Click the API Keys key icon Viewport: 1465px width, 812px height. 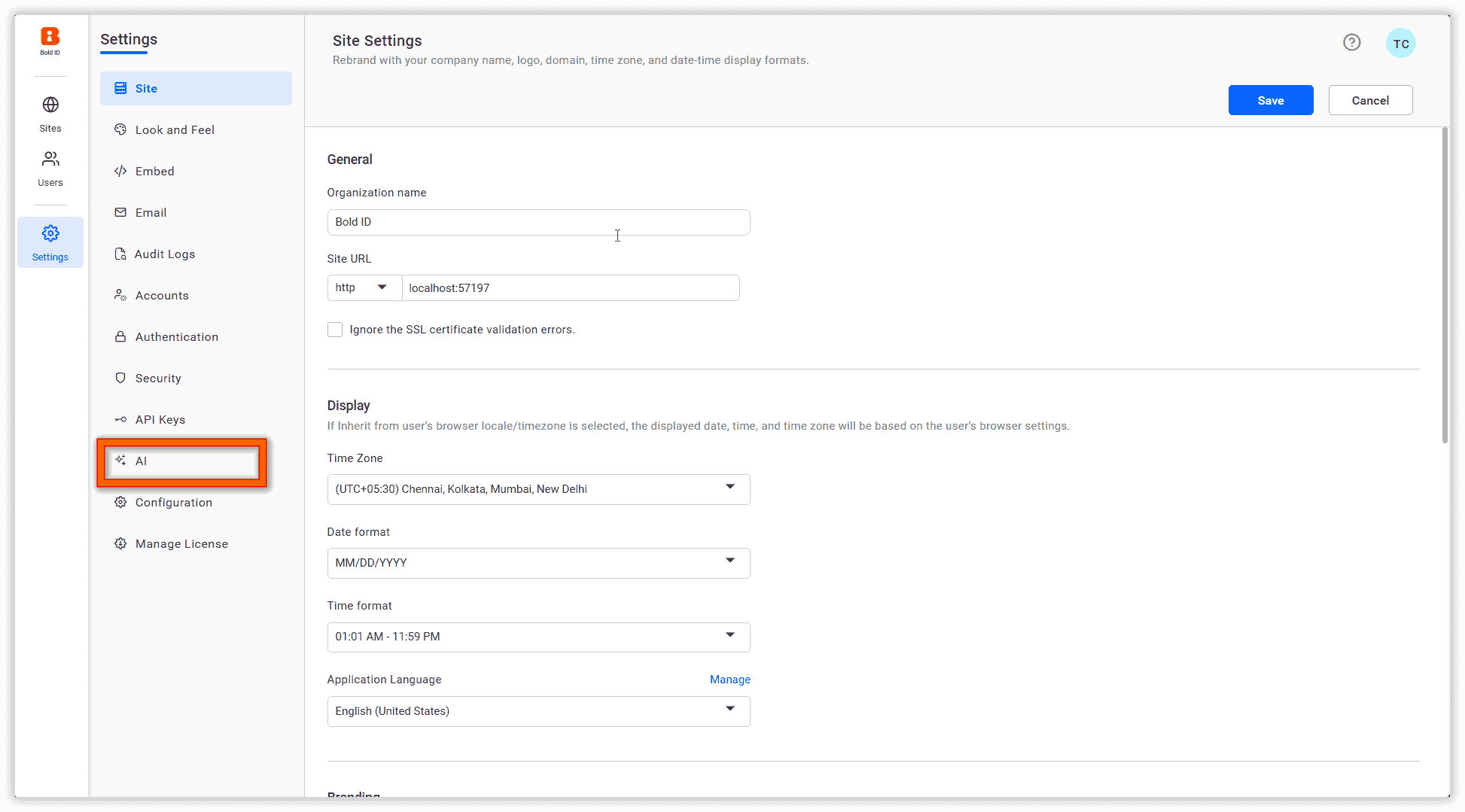tap(120, 419)
